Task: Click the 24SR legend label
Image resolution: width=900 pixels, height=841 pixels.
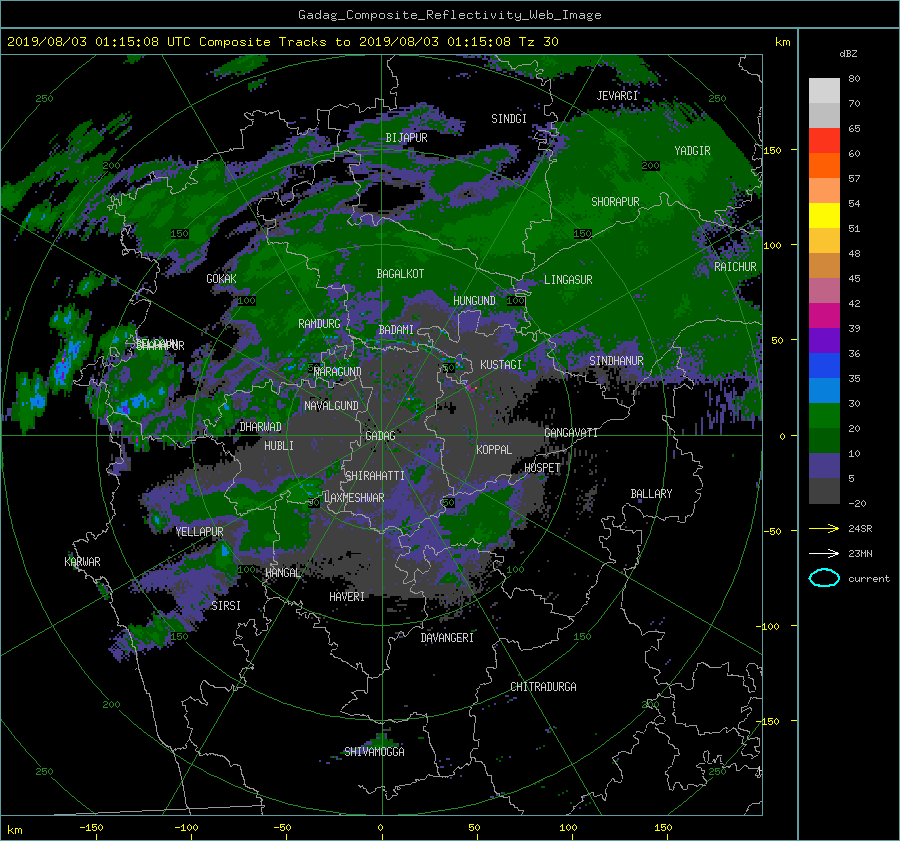Action: [860, 529]
